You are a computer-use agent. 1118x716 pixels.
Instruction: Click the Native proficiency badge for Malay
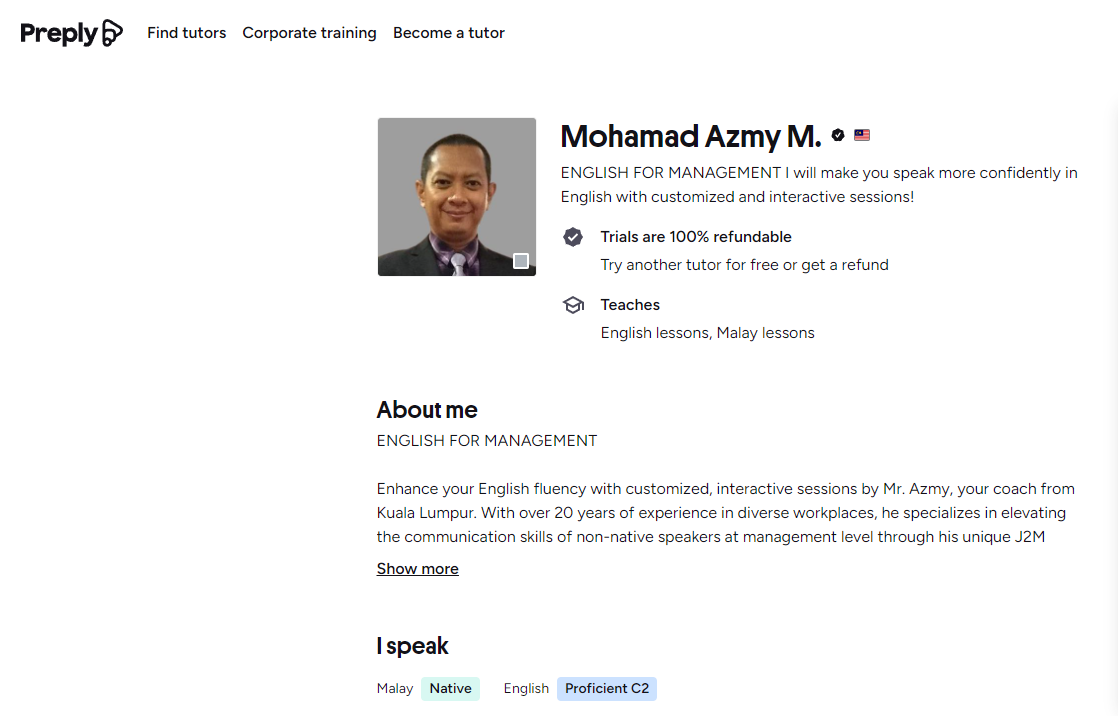450,689
